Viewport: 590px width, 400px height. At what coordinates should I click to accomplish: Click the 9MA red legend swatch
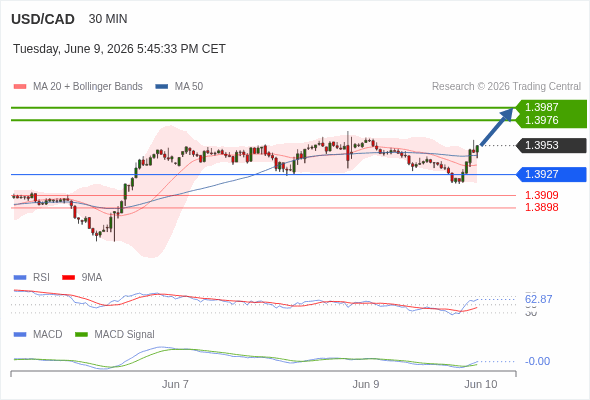[68, 278]
